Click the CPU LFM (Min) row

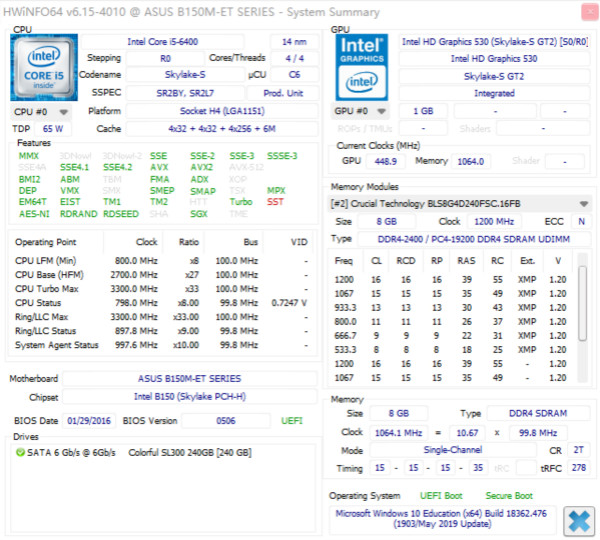click(x=161, y=261)
